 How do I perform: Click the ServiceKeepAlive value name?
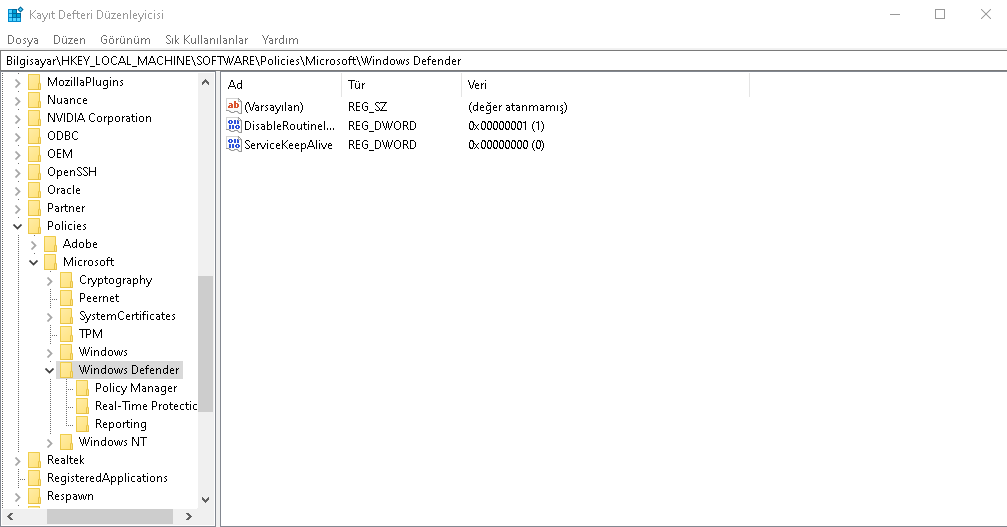288,144
